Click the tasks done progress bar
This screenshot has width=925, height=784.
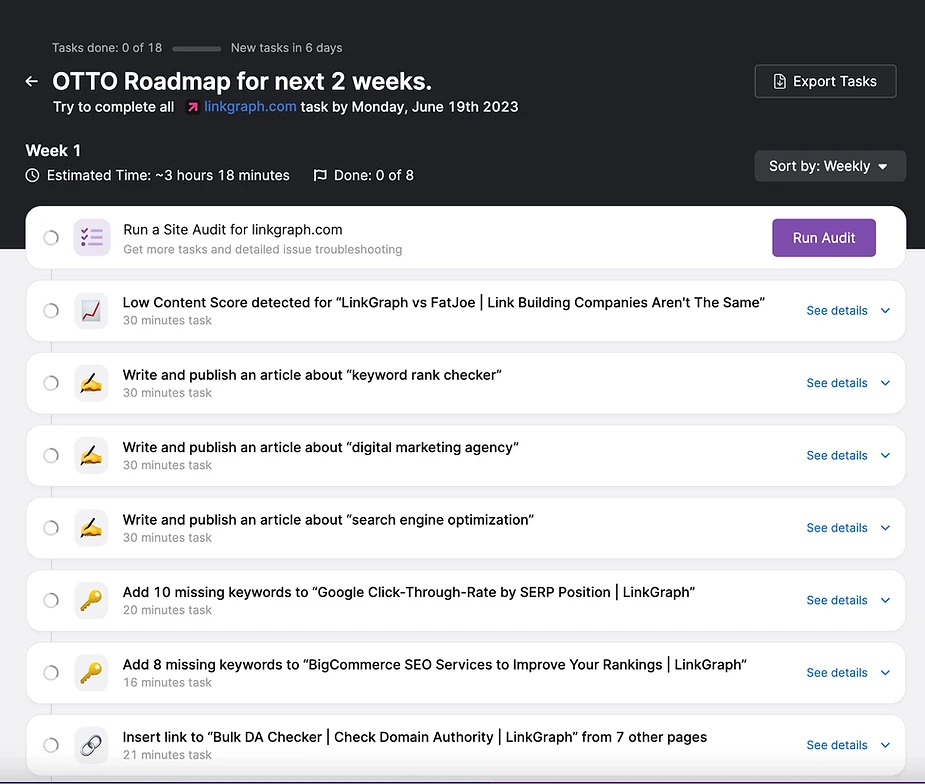point(196,48)
